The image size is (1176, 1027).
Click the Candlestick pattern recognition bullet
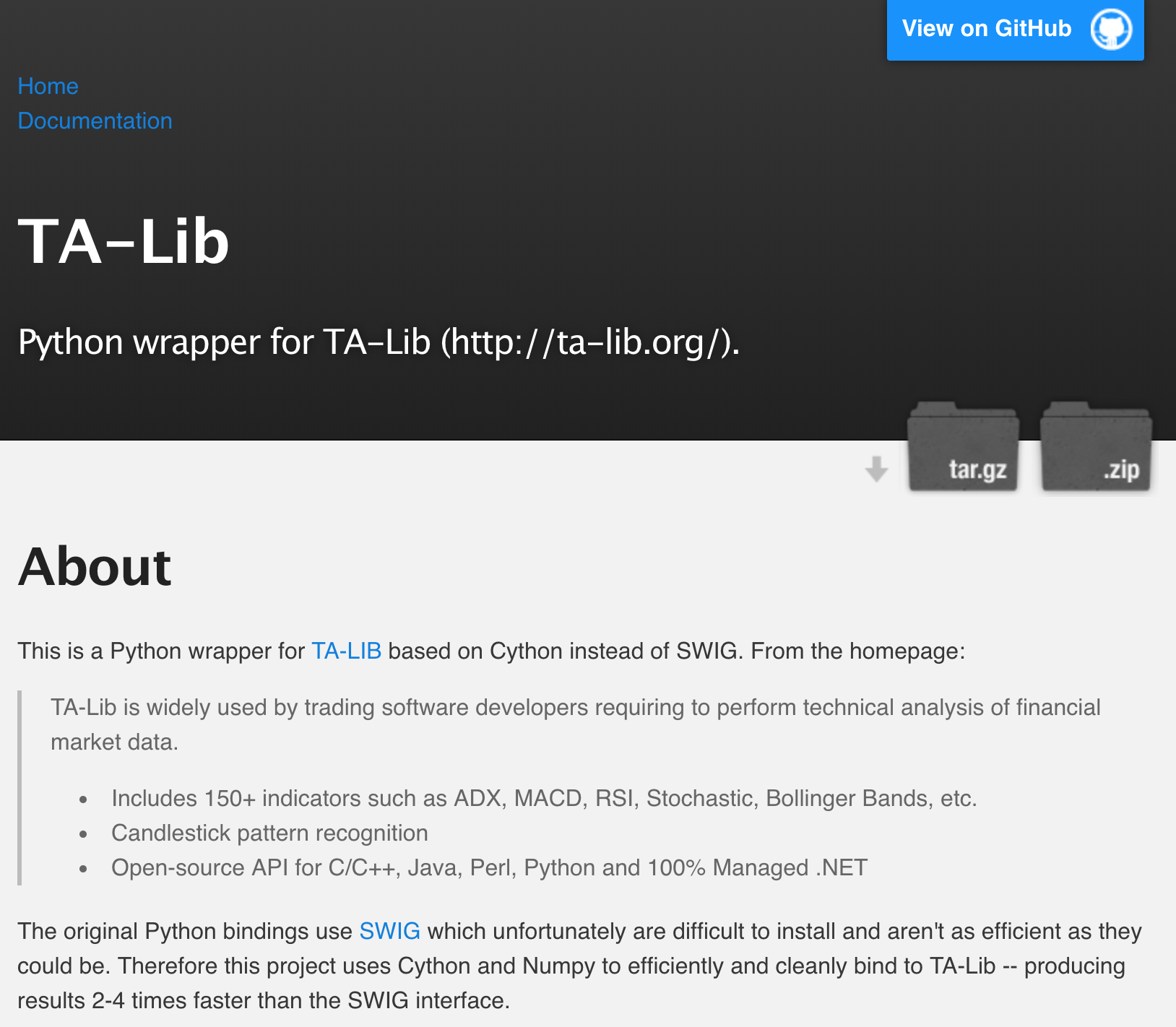[269, 833]
